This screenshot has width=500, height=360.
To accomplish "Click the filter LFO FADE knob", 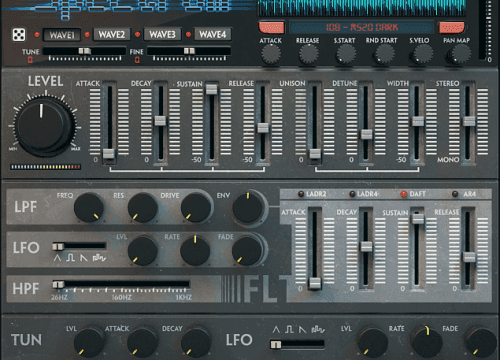I will tap(247, 251).
